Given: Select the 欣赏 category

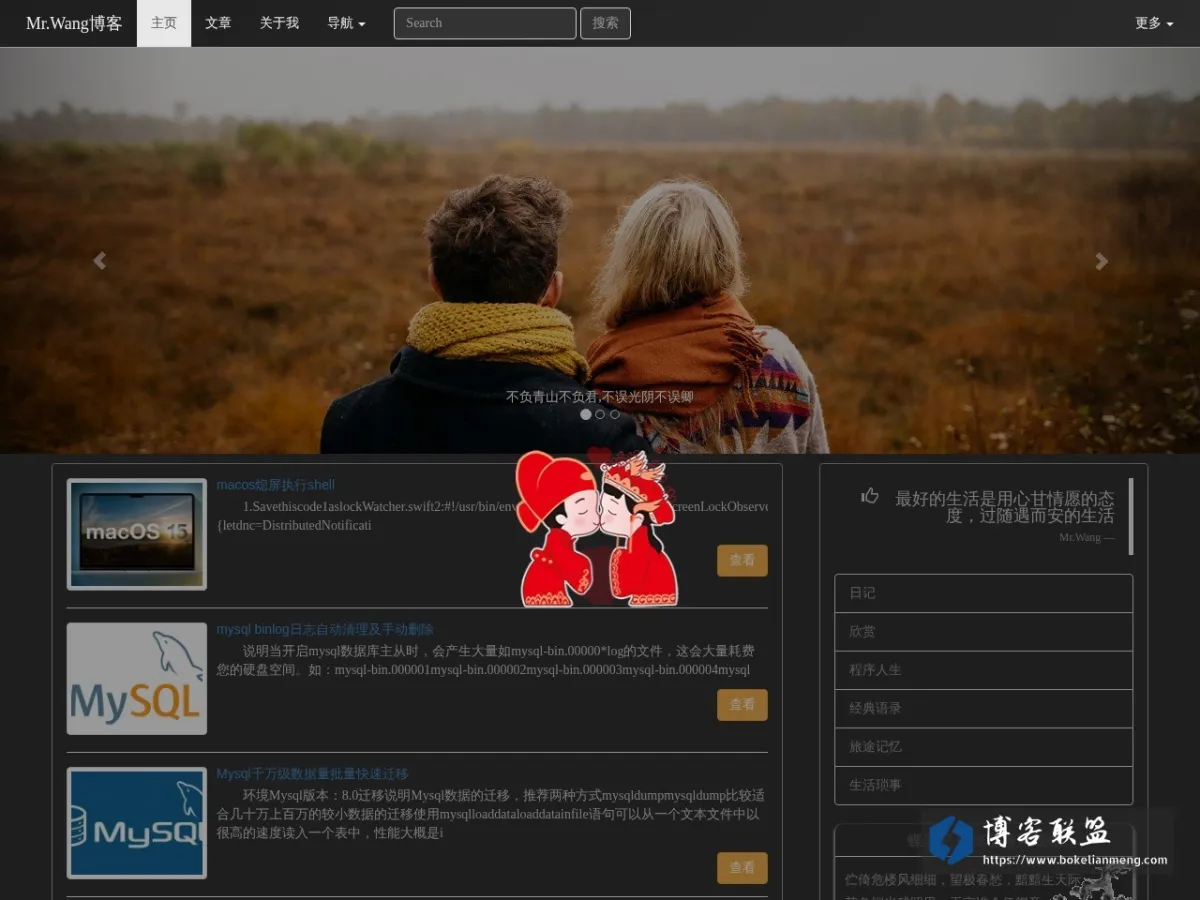Looking at the screenshot, I should point(984,632).
